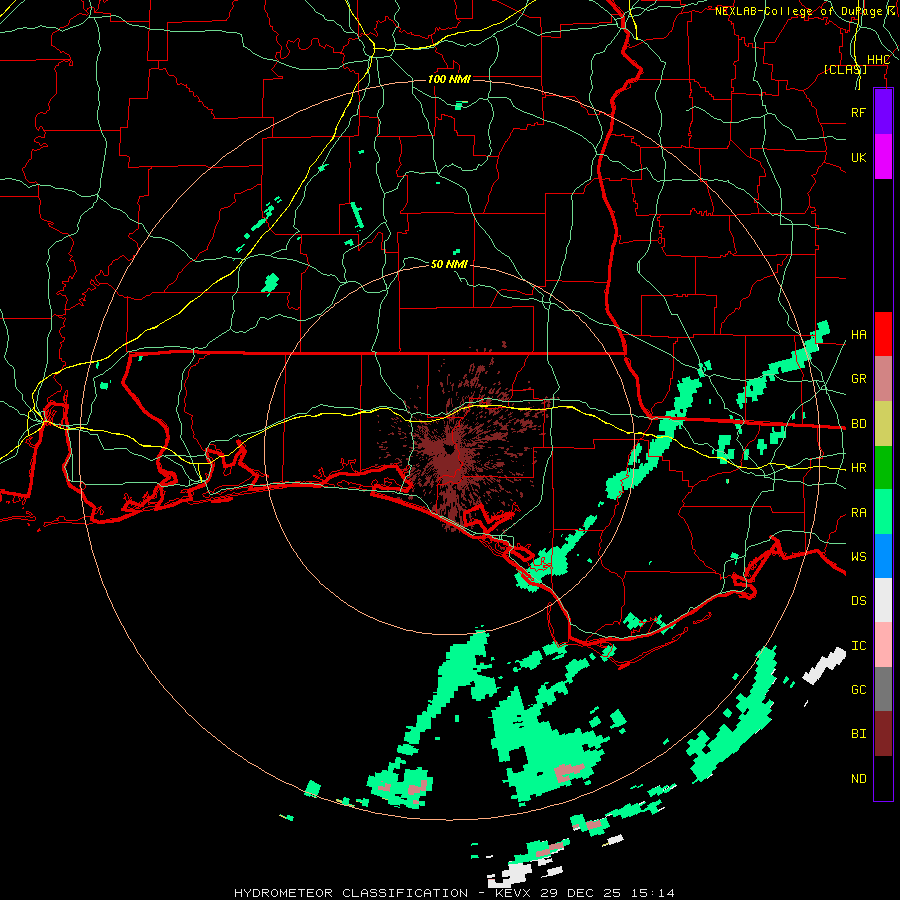Image resolution: width=900 pixels, height=900 pixels.
Task: Click the HA legend label
Action: tap(859, 335)
